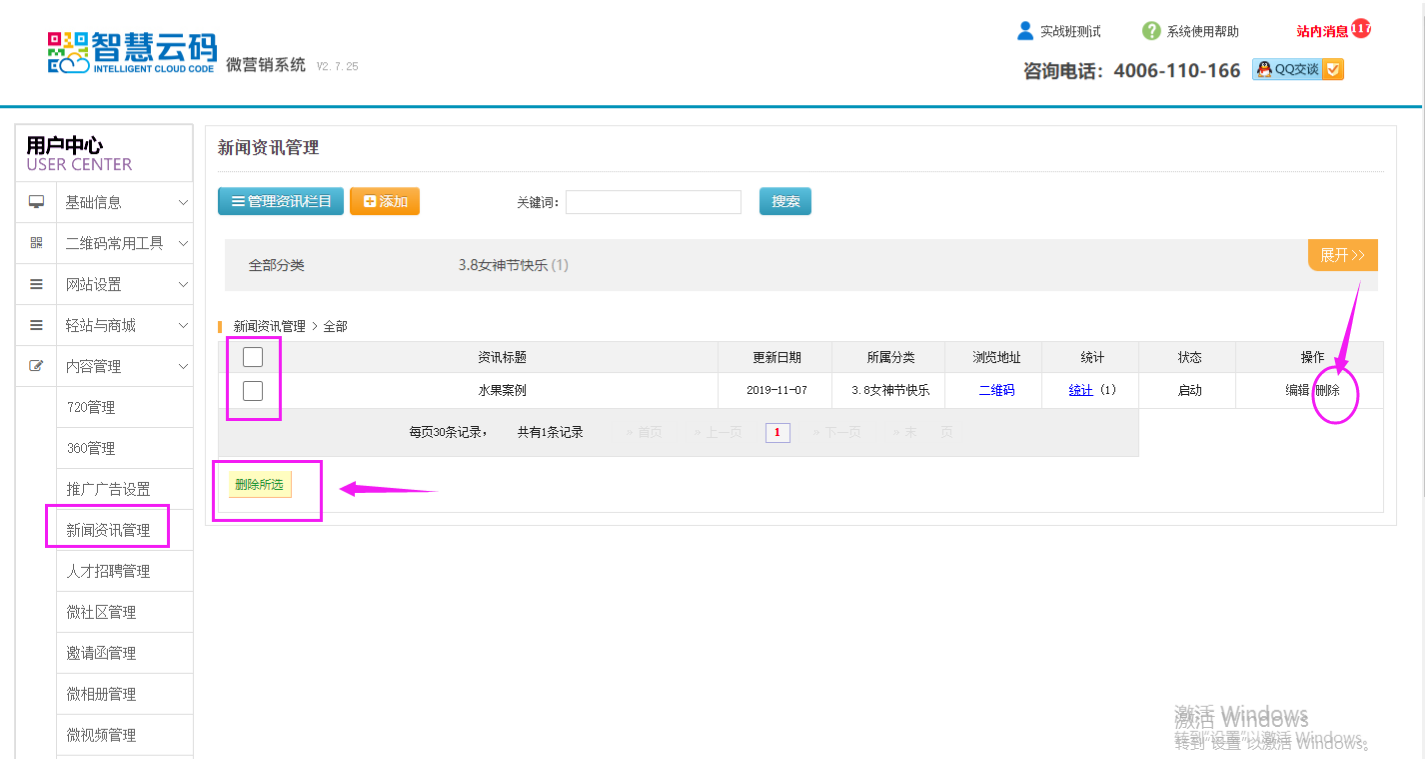Viewport: 1425px width, 759px height.
Task: Tick the select-all checkbox in table header
Action: coord(253,357)
